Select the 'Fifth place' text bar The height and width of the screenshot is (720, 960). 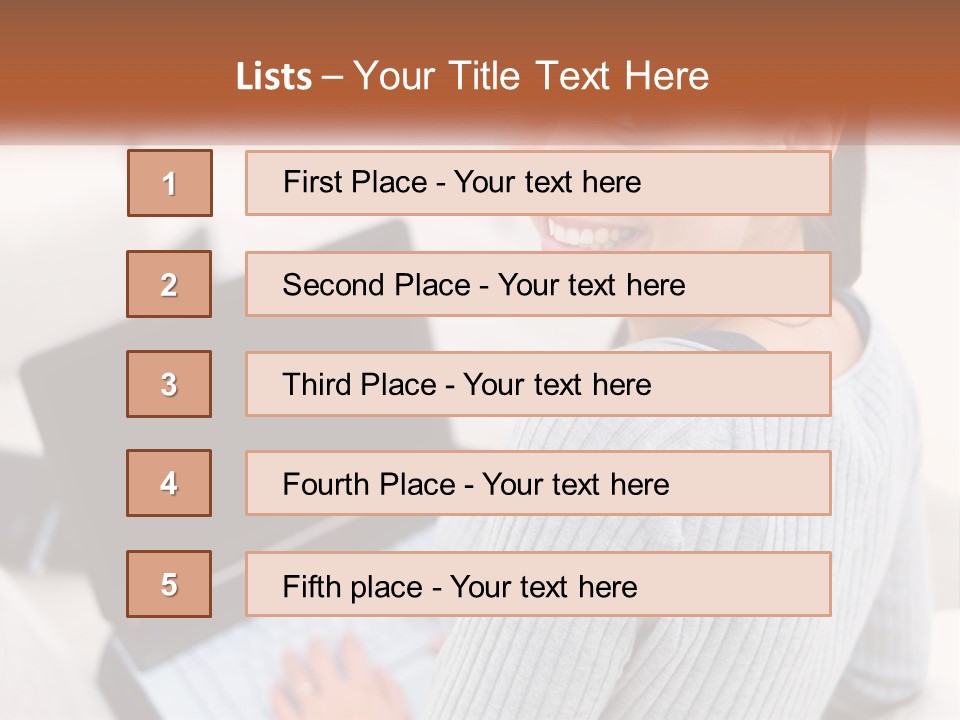tap(538, 584)
